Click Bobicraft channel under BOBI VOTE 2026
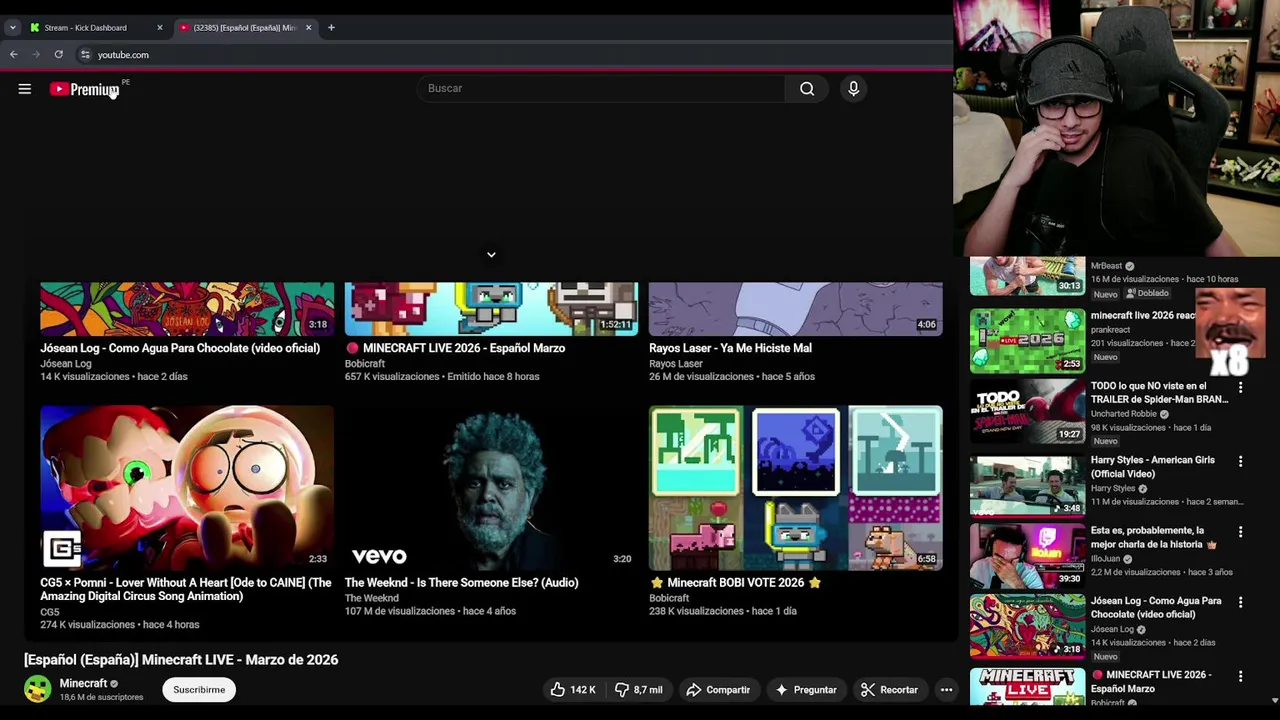 [x=669, y=598]
